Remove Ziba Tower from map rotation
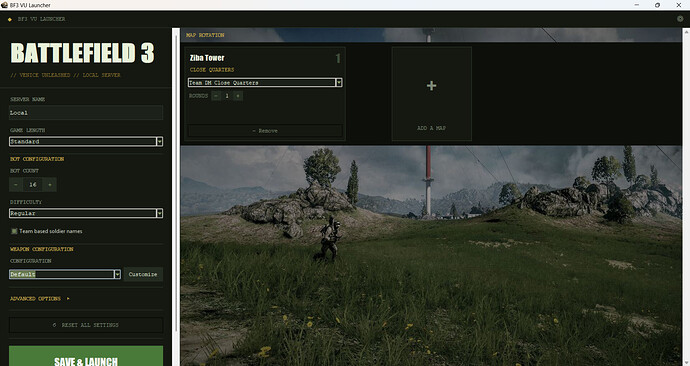This screenshot has width=690, height=366. pyautogui.click(x=265, y=131)
